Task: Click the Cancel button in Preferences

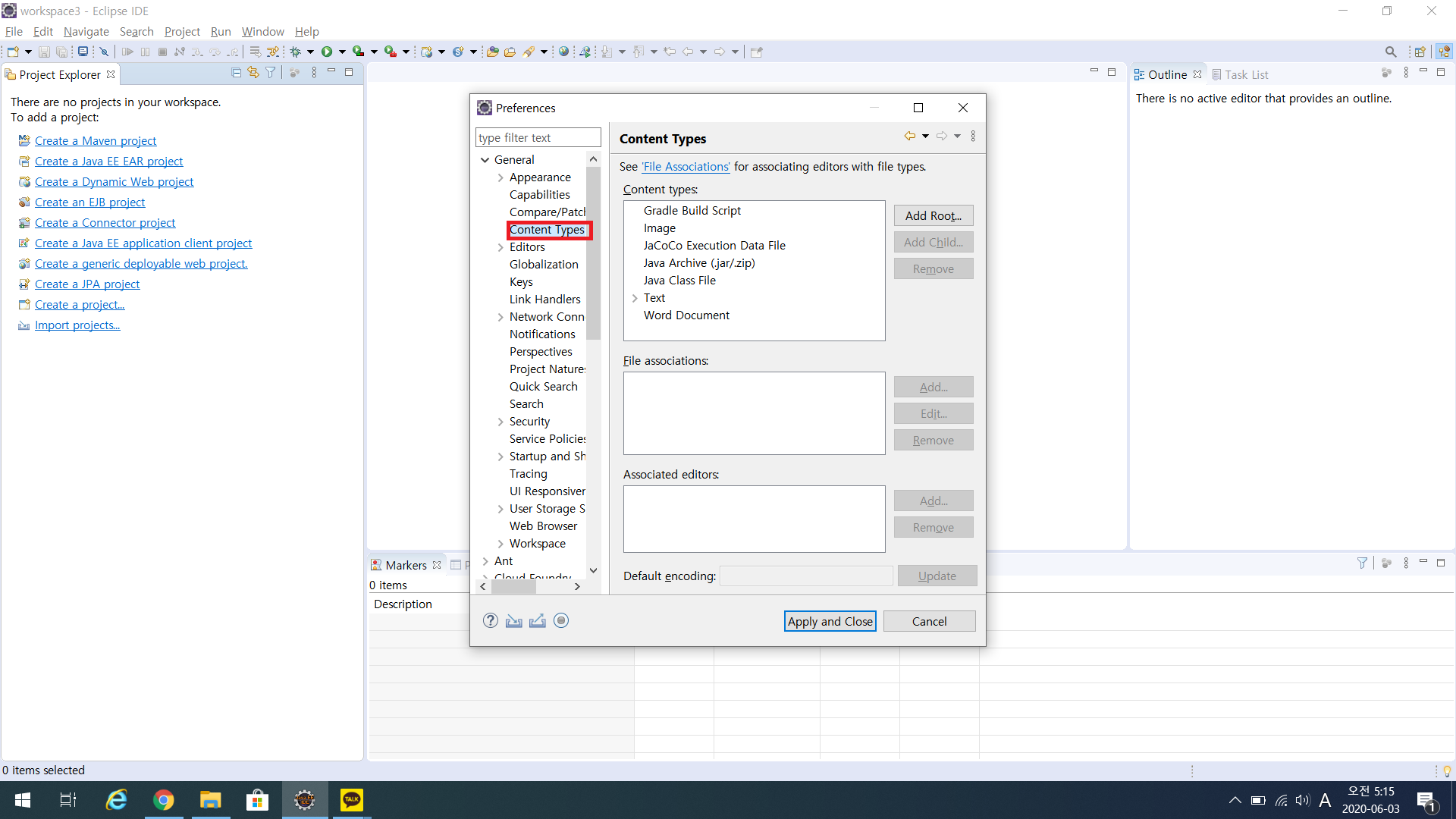Action: click(929, 621)
